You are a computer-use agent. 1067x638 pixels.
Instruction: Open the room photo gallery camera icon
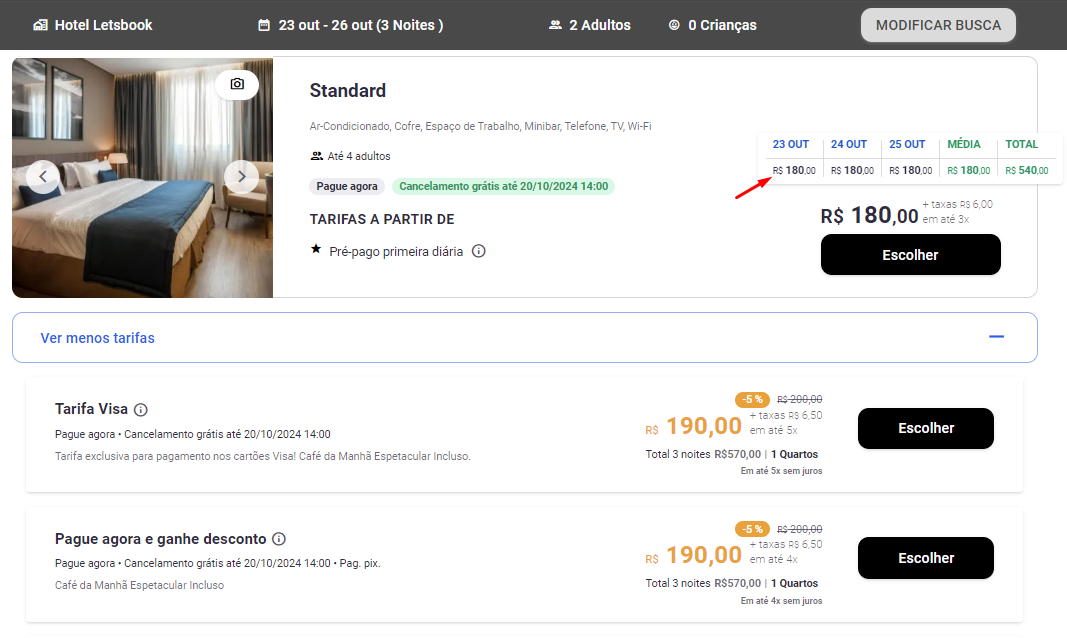(237, 84)
